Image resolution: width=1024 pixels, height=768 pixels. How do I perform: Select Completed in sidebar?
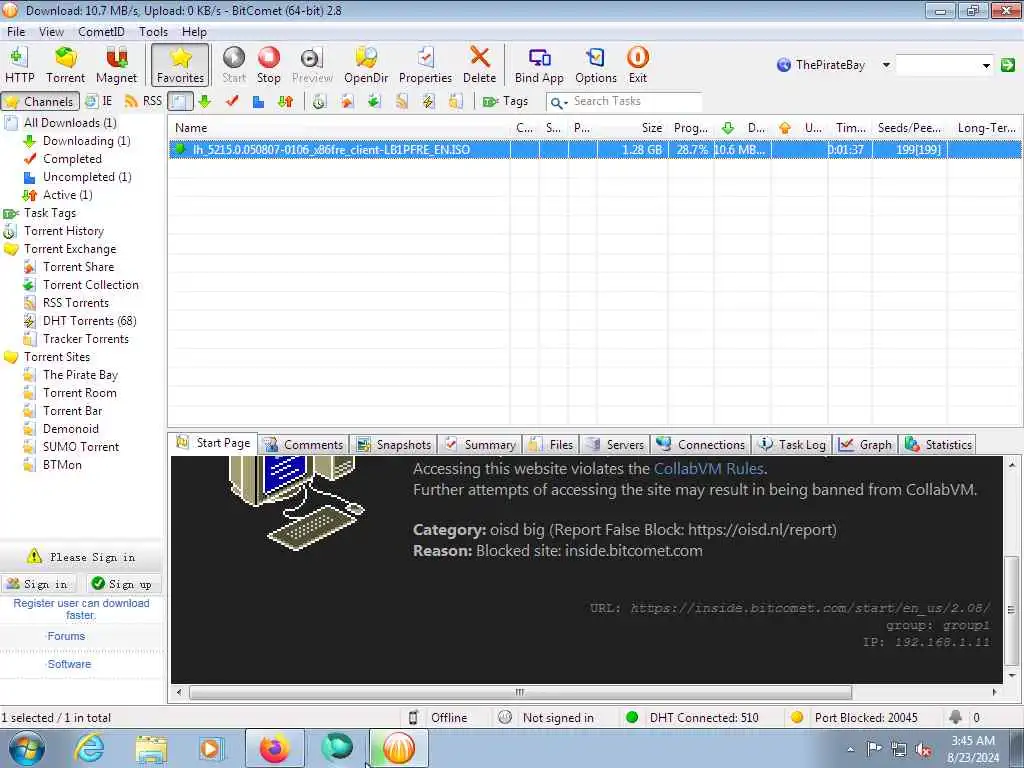[72, 159]
